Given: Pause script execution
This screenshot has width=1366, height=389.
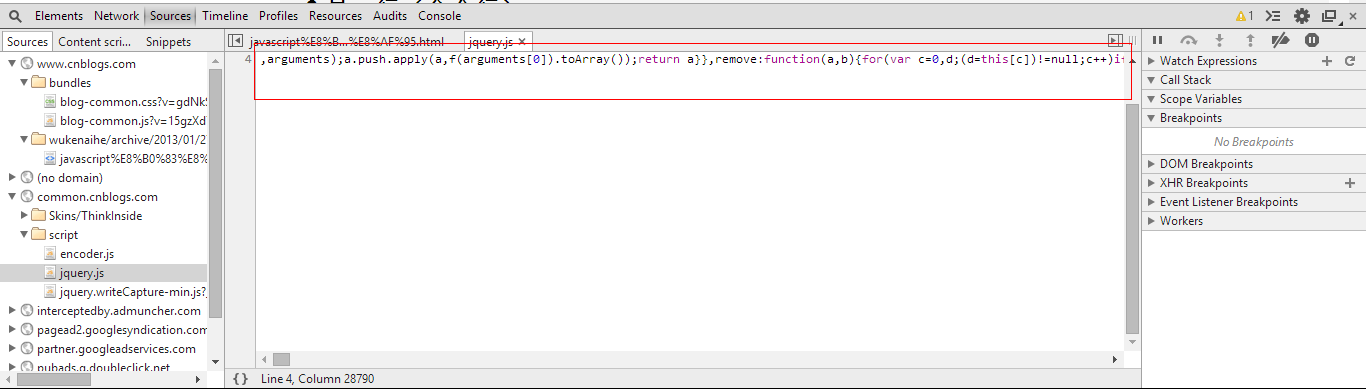Looking at the screenshot, I should [x=1157, y=41].
